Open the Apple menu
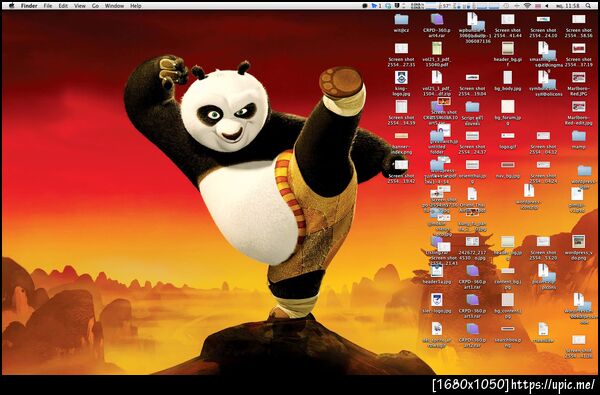Screen dimensions: 600x395 [x=11, y=6]
